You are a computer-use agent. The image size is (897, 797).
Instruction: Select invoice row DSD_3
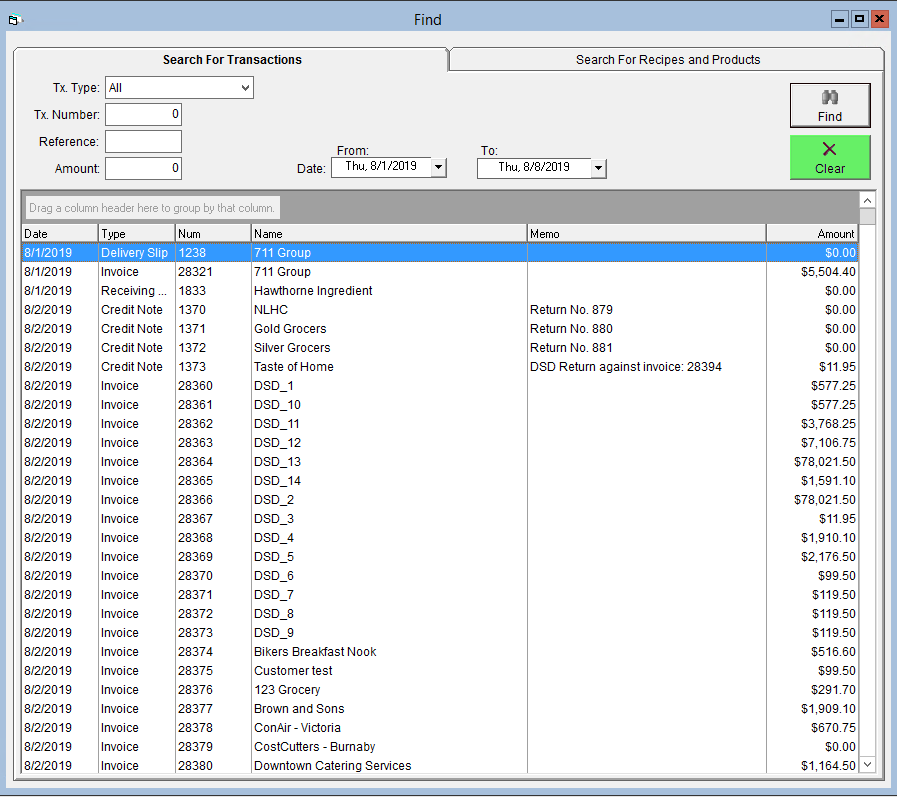click(439, 519)
